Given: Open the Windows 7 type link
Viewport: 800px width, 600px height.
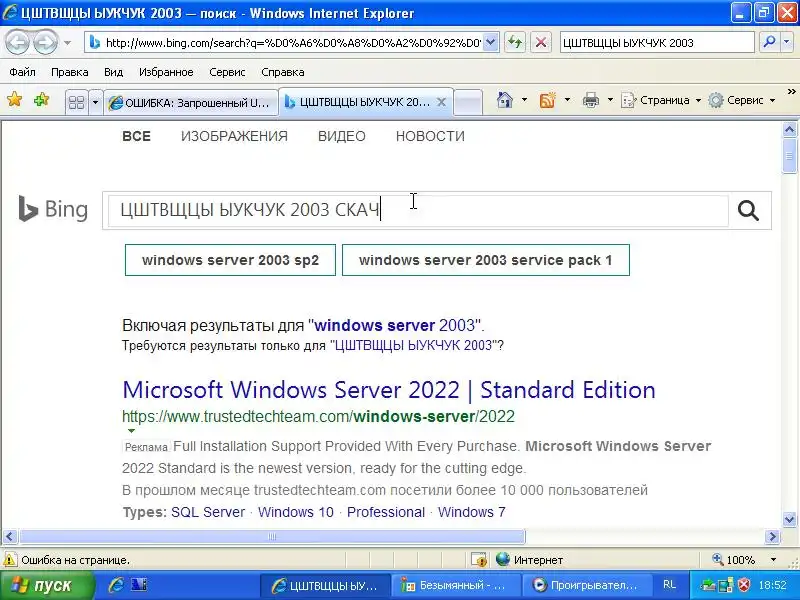Looking at the screenshot, I should 471,512.
